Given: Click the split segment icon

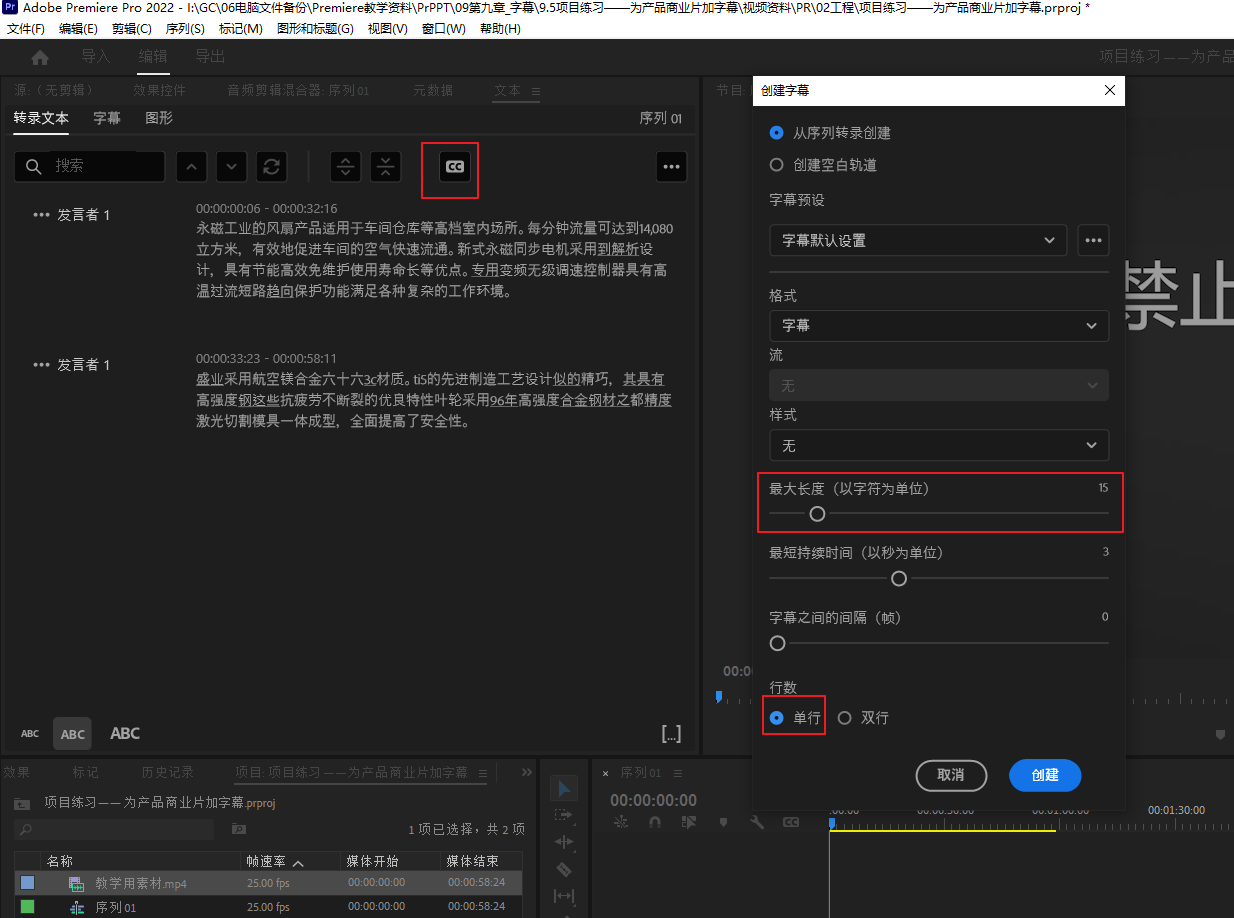Looking at the screenshot, I should tap(346, 167).
